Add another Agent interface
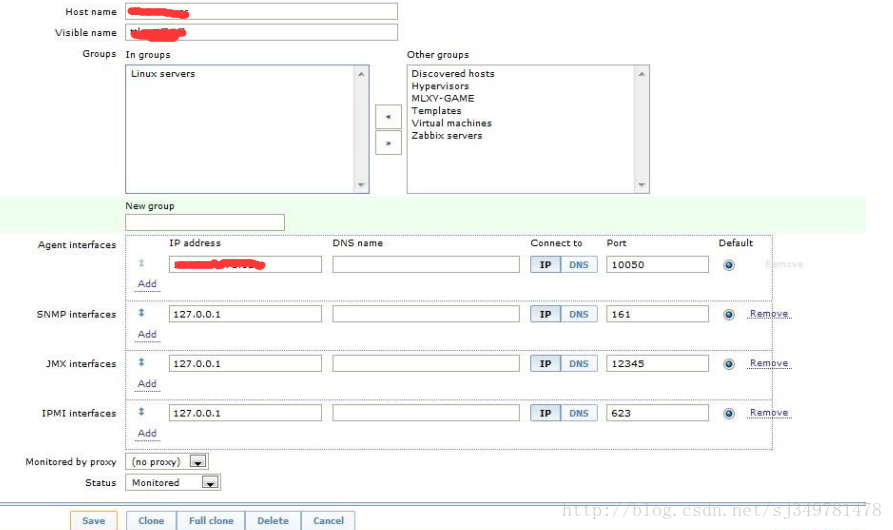Viewport: 893px width, 530px height. pyautogui.click(x=147, y=284)
